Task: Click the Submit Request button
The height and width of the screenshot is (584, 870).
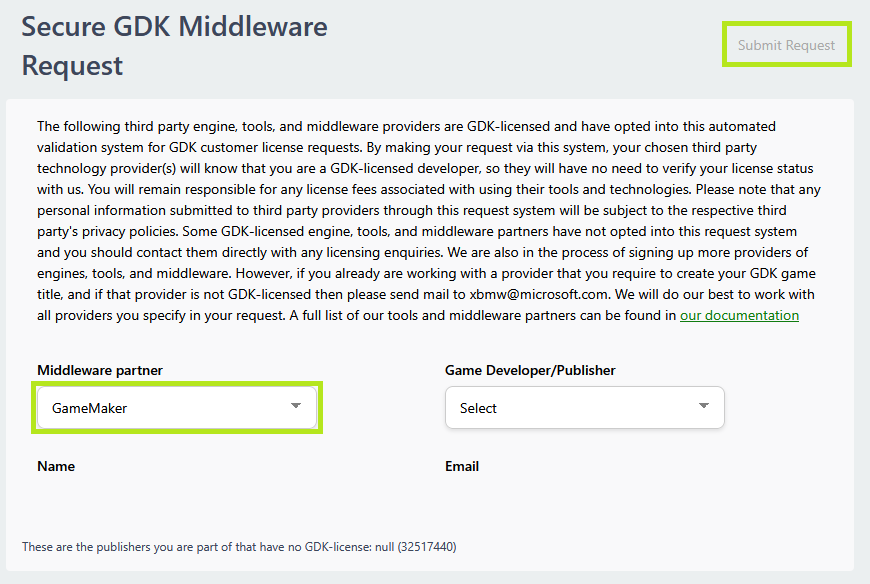Action: click(x=786, y=45)
